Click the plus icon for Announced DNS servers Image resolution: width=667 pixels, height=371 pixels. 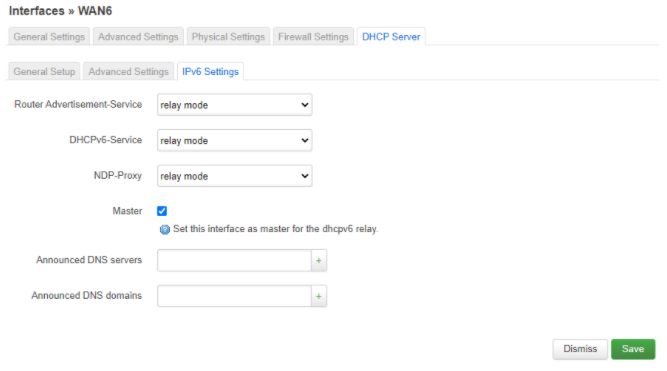(x=319, y=260)
